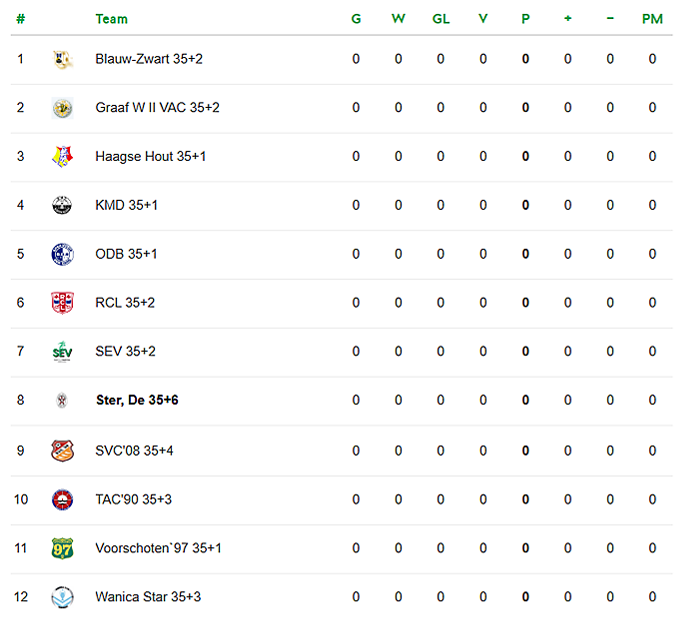Open the bold Ster, De 35+6 team

(137, 400)
